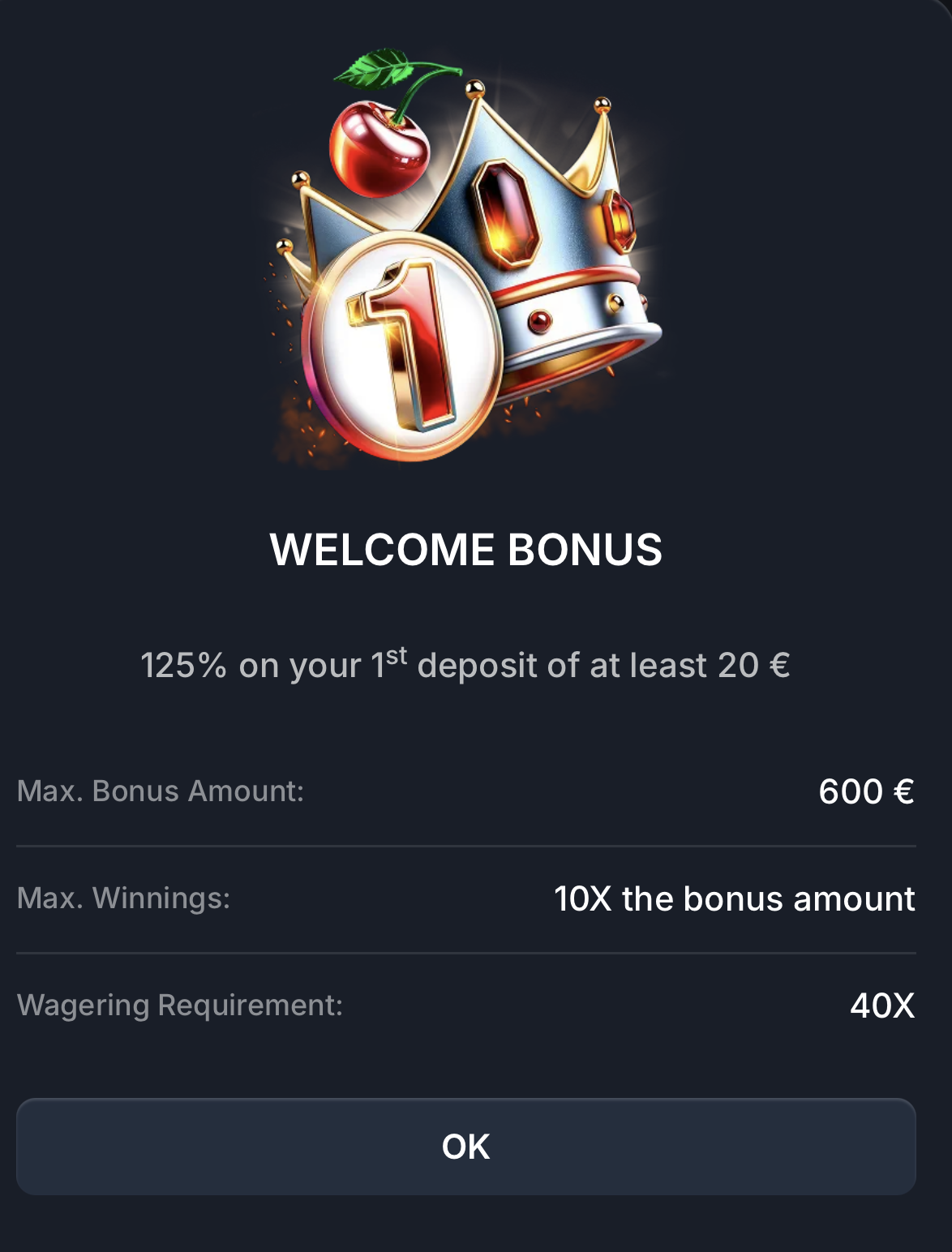952x1252 pixels.
Task: Click the red cherry on the crown
Action: click(379, 152)
